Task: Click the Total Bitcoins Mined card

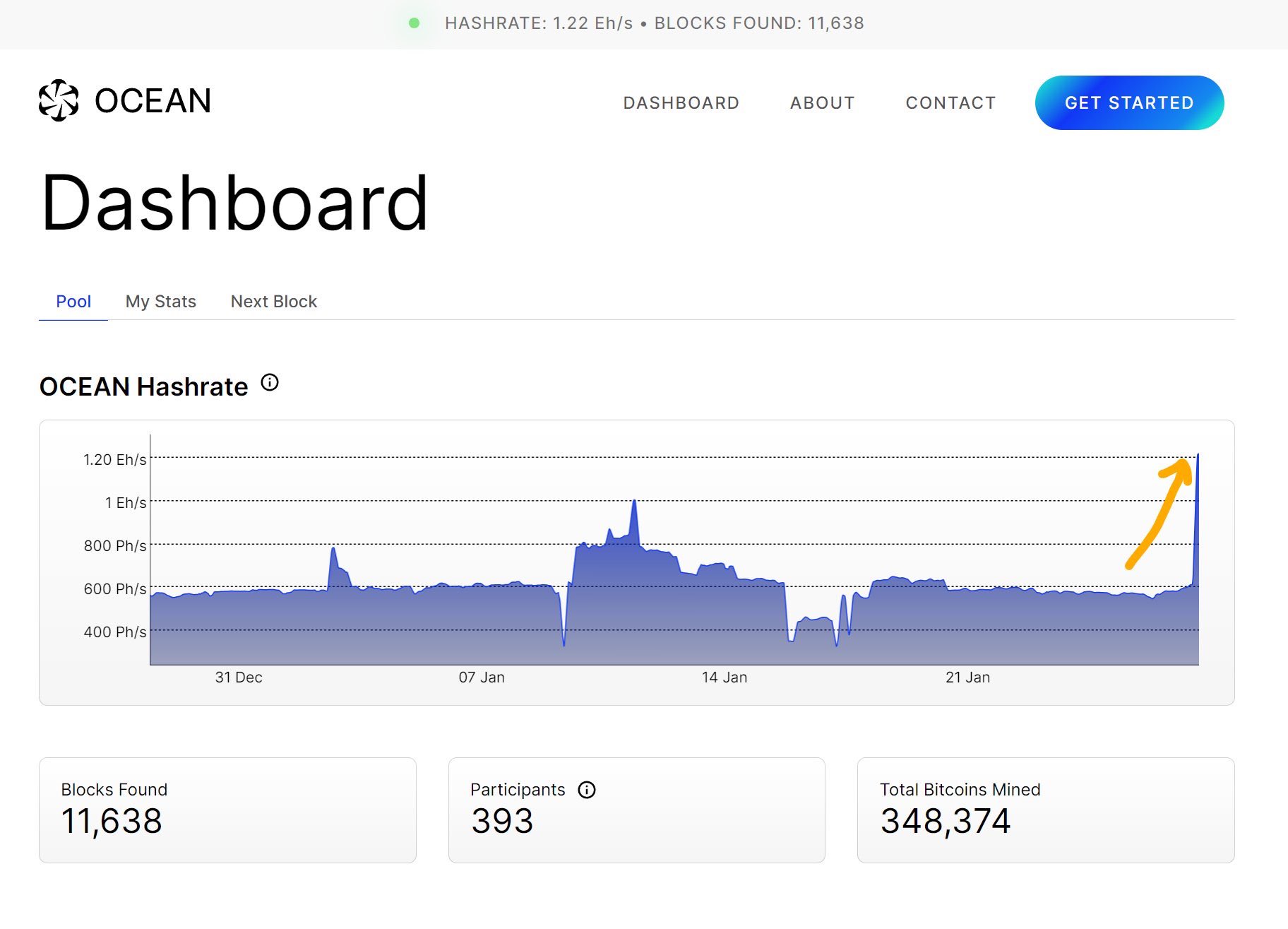Action: pyautogui.click(x=1045, y=810)
